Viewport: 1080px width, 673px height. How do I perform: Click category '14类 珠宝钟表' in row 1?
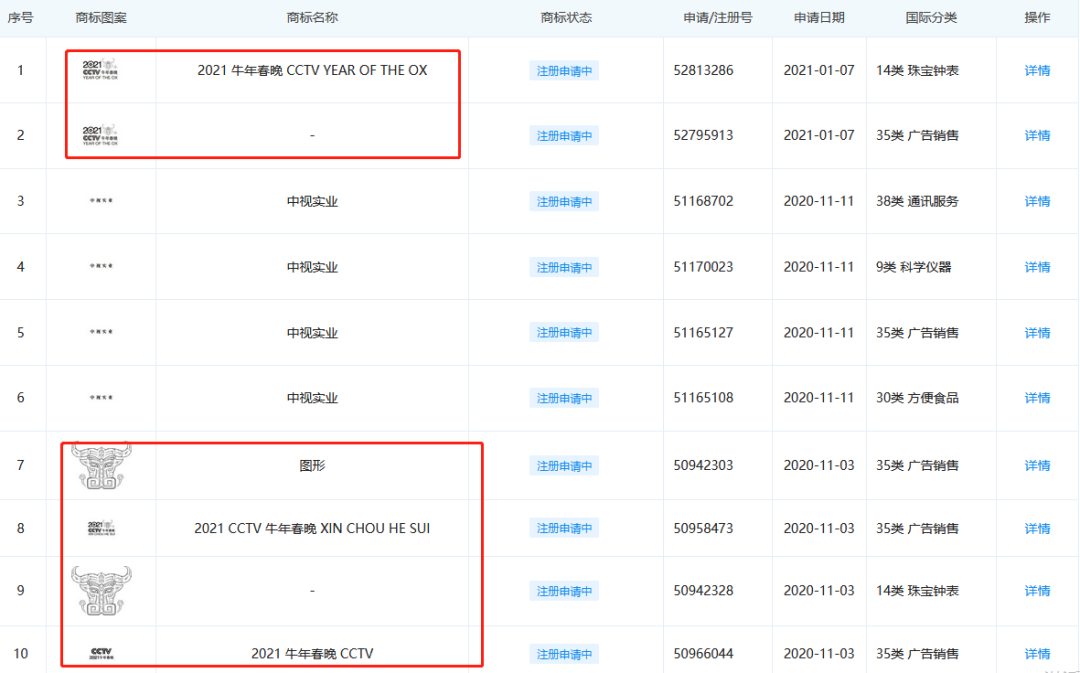click(x=917, y=70)
